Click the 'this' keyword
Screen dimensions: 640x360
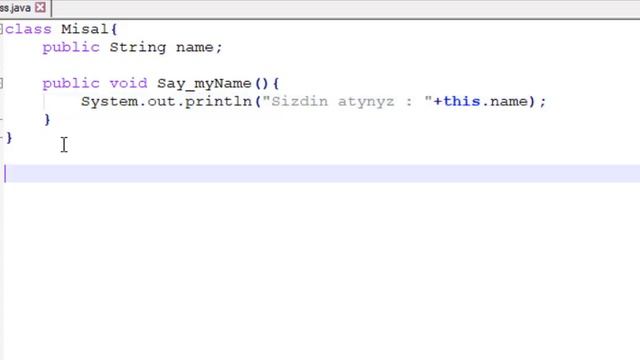[x=462, y=101]
